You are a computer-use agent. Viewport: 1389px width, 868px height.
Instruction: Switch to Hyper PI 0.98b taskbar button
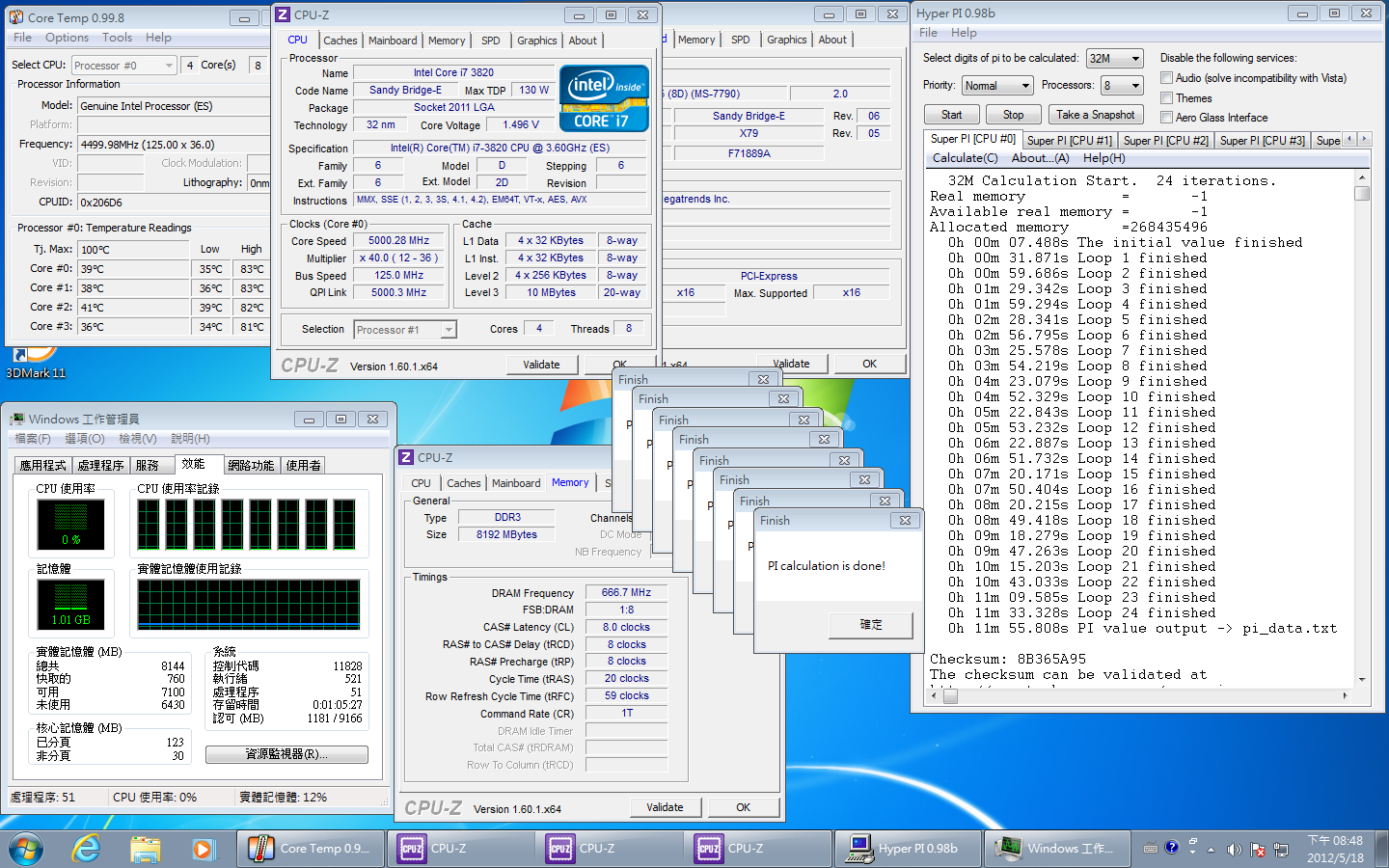coord(908,849)
